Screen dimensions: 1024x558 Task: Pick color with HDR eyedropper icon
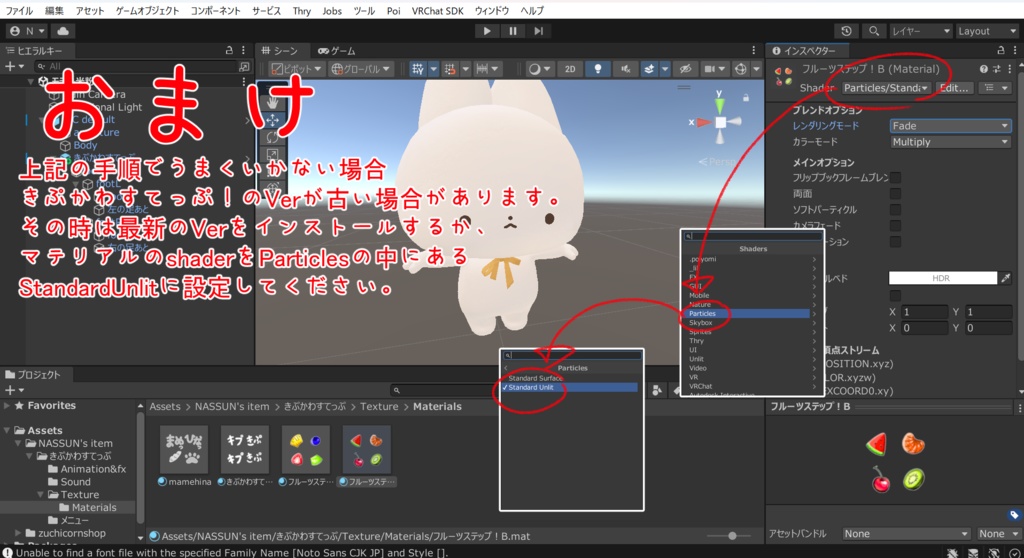1006,278
